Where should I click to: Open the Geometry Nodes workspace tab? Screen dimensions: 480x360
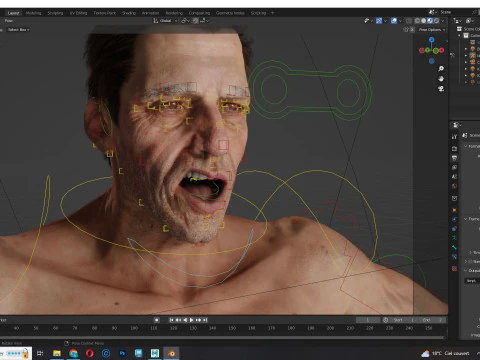(x=230, y=13)
